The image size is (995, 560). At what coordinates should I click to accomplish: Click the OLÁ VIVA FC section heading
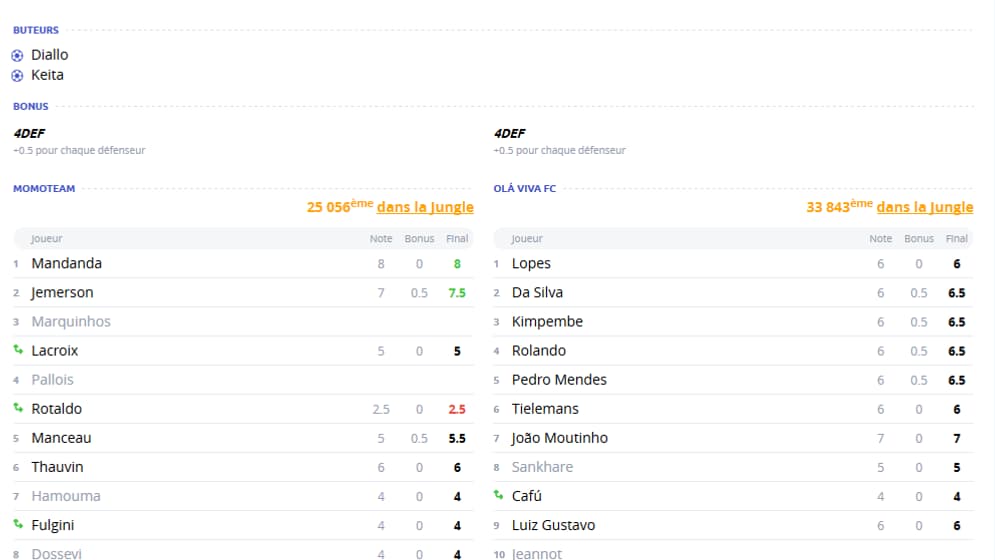tap(525, 189)
